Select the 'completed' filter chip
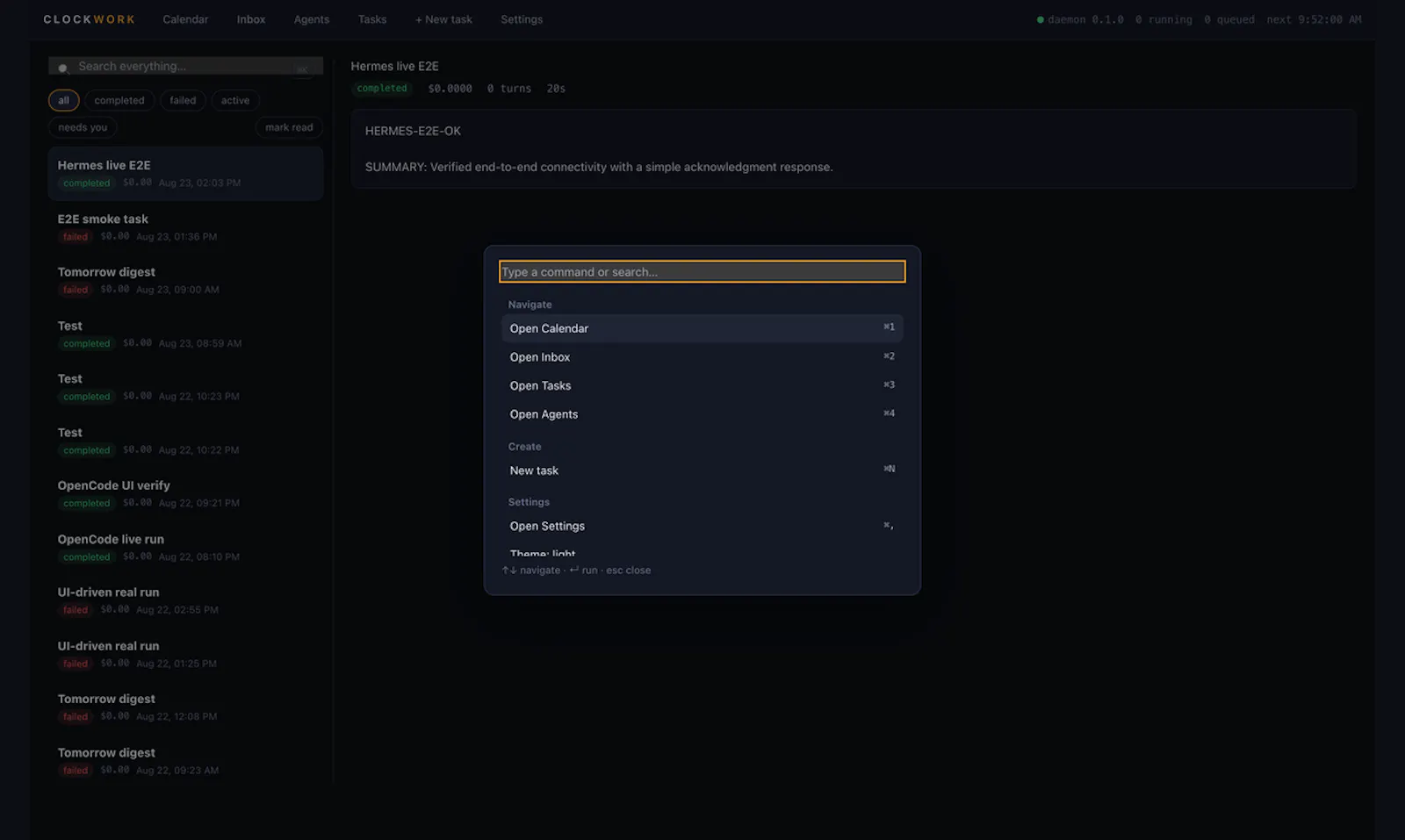1405x840 pixels. coord(119,101)
